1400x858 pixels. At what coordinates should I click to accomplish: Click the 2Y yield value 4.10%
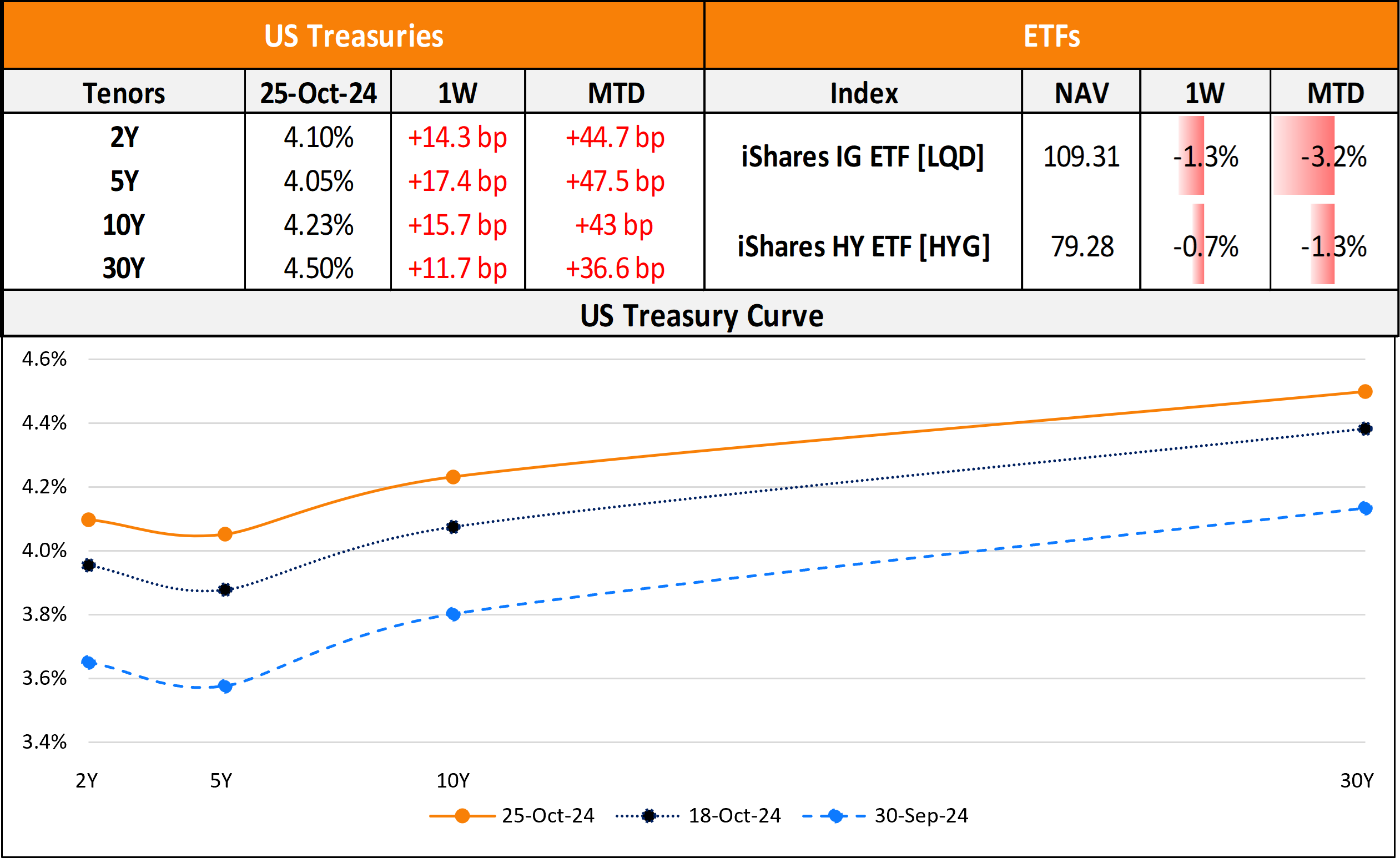click(x=318, y=138)
